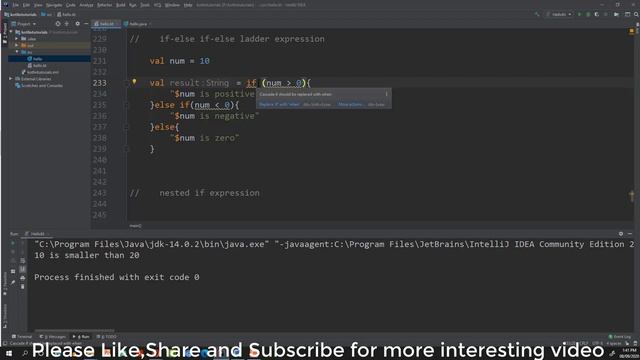
Task: Minimize Run panel with hide icon
Action: coord(630,234)
